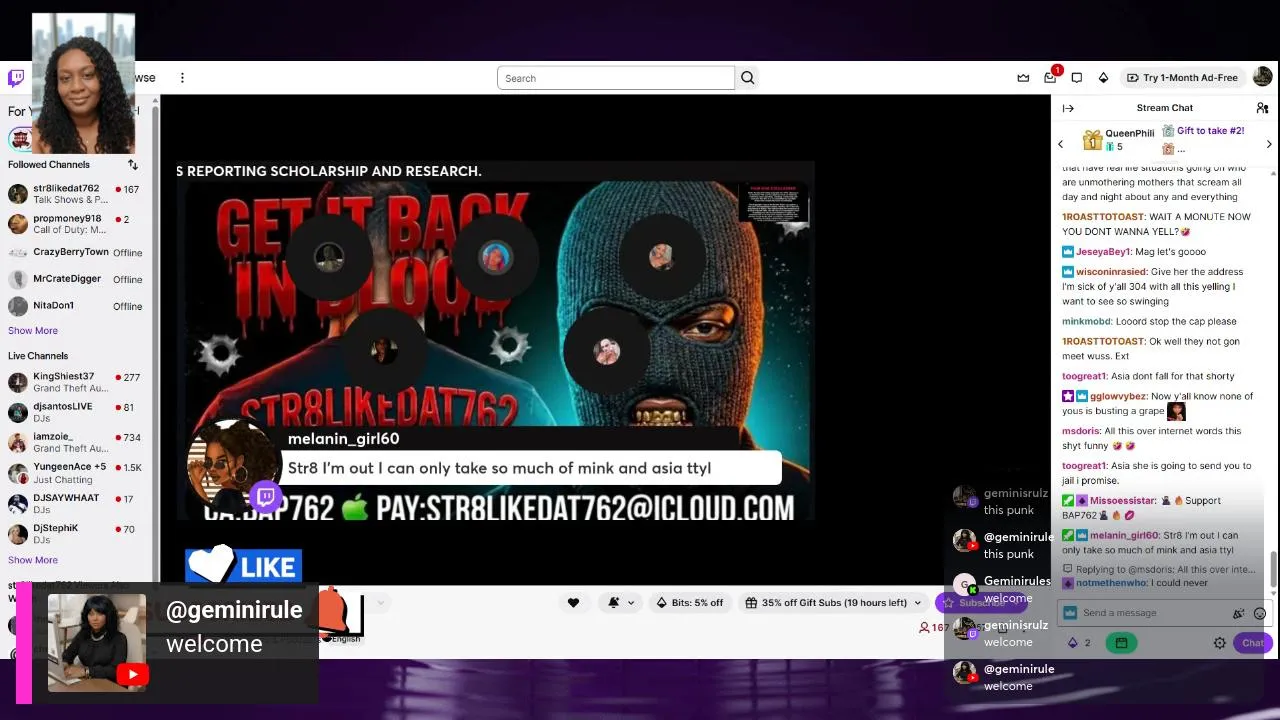The image size is (1280, 720).
Task: Click the Twitch badge on melanin_girl60 avatar
Action: click(x=266, y=496)
